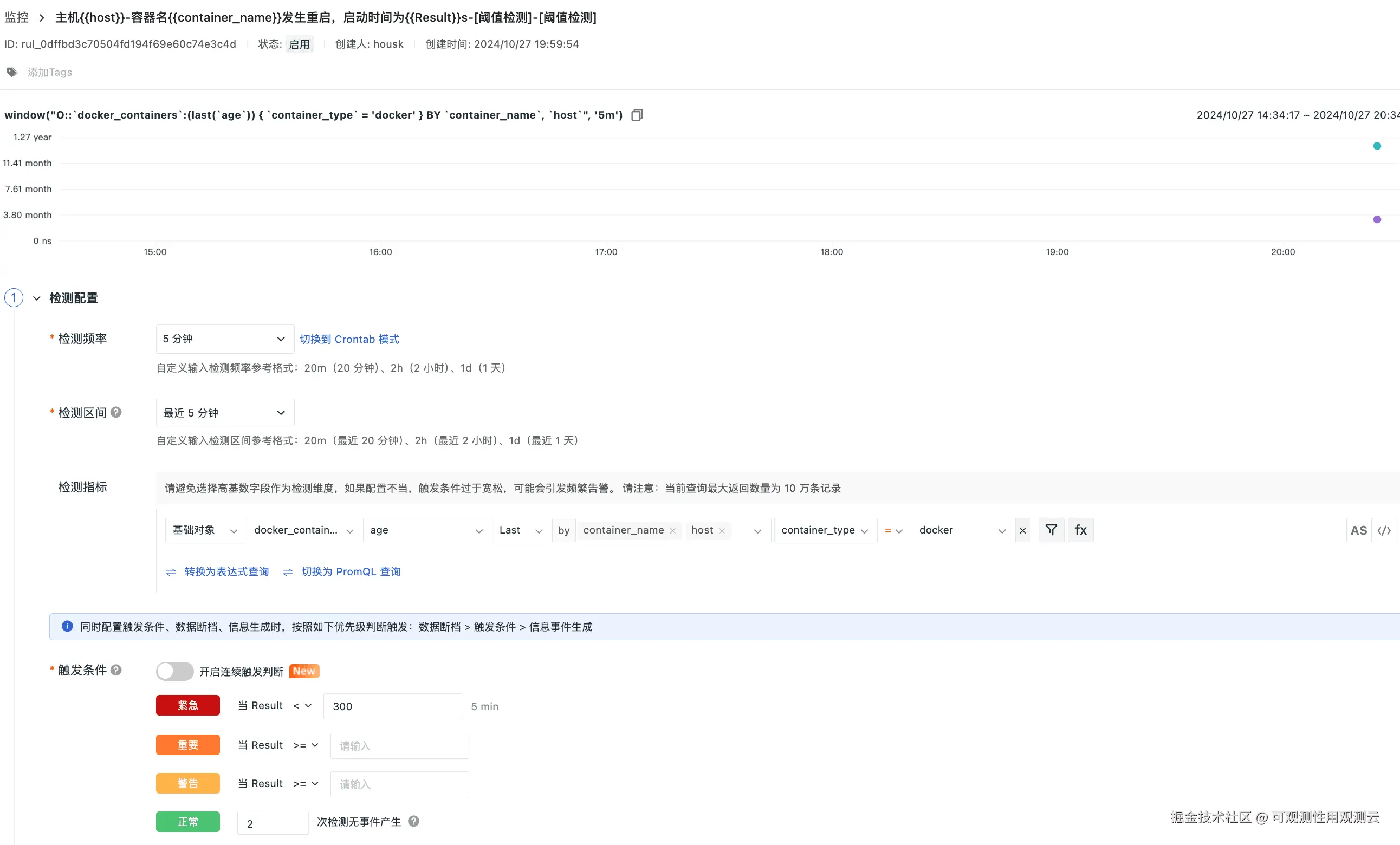This screenshot has height=845, width=1400.
Task: Open the 检测频率 5 分钟 dropdown
Action: [225, 339]
